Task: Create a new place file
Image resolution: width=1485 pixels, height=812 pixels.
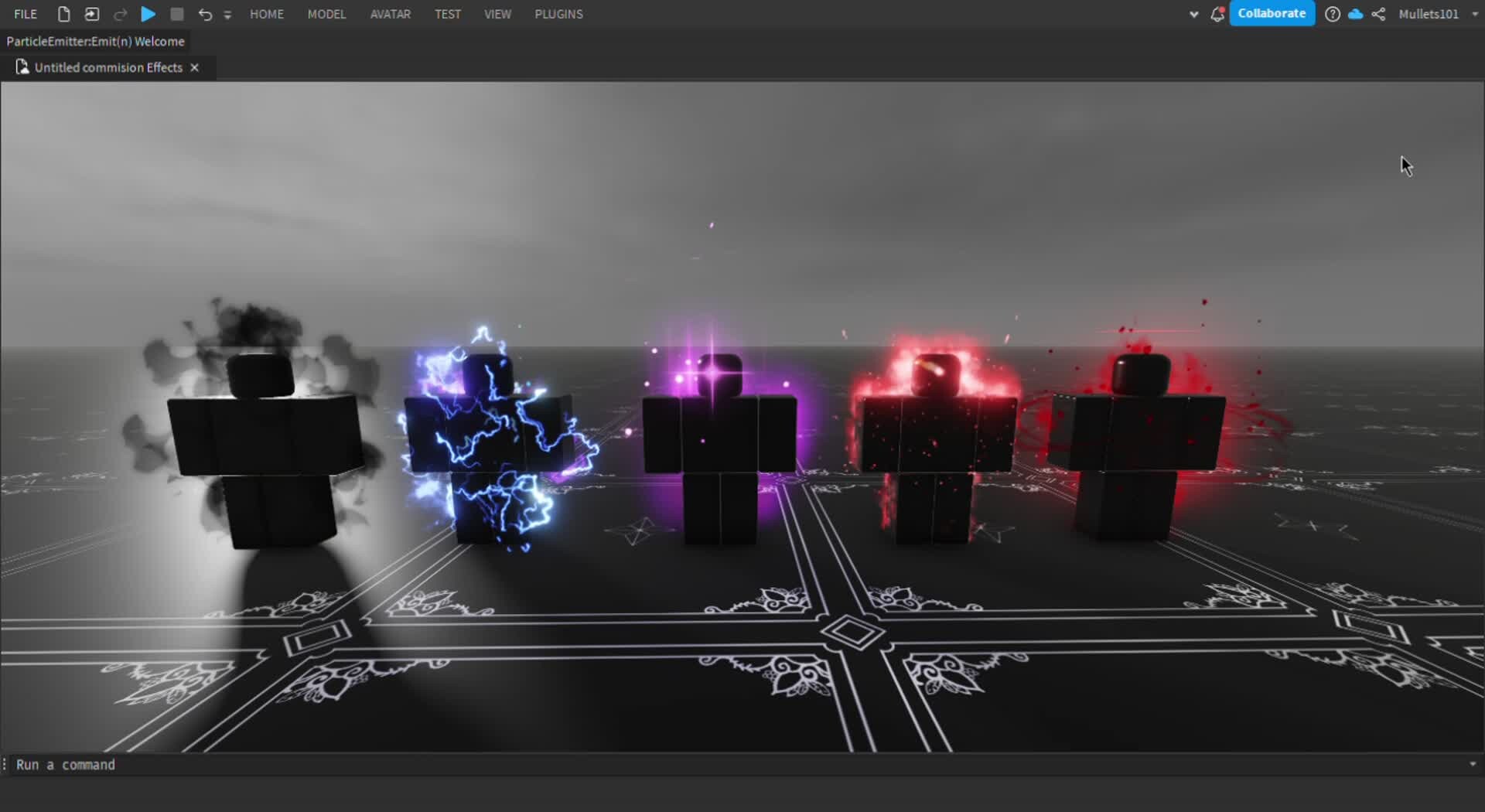Action: 63,14
